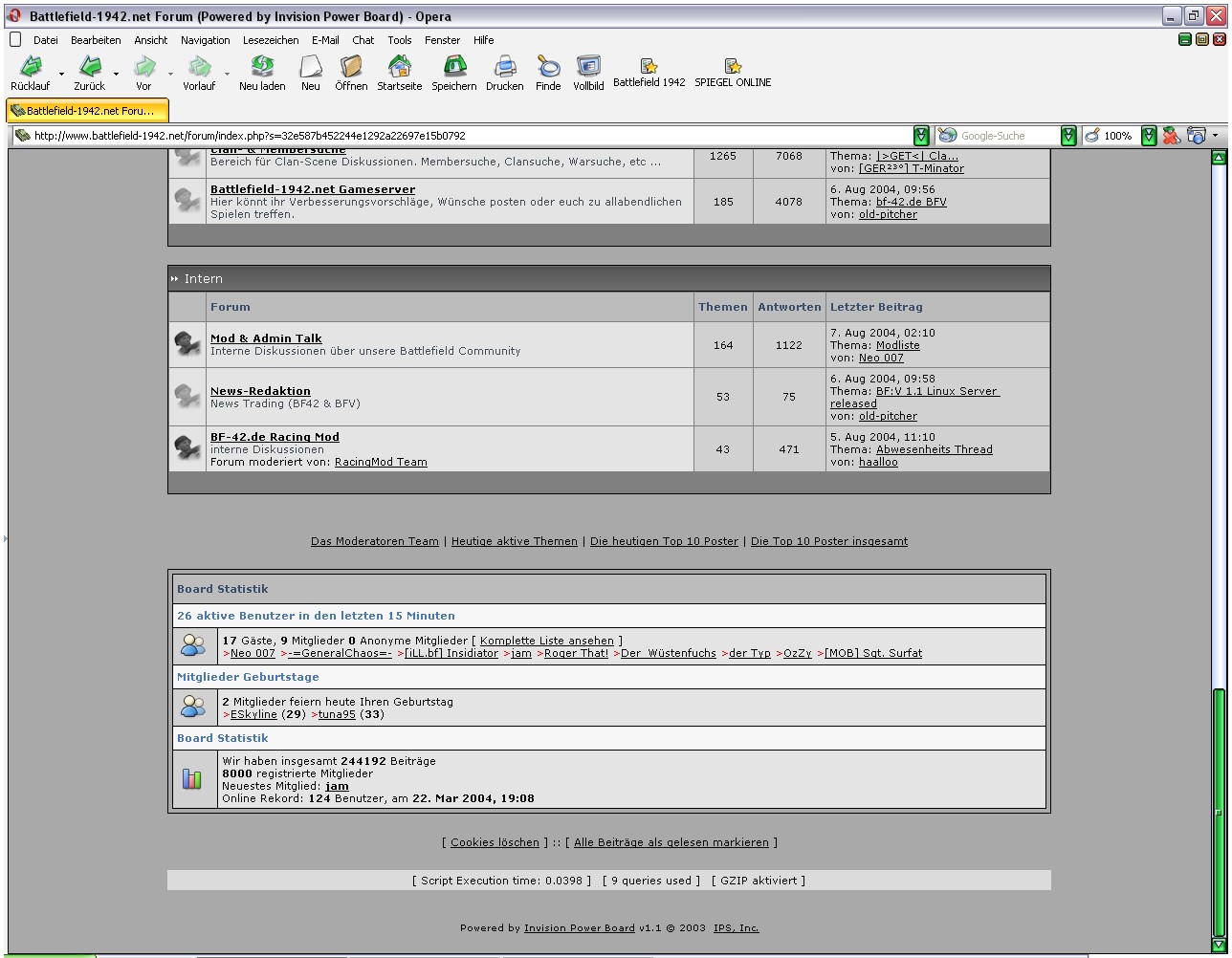Click the scrollbar down arrow
This screenshot has width=1232, height=958.
[x=1219, y=945]
